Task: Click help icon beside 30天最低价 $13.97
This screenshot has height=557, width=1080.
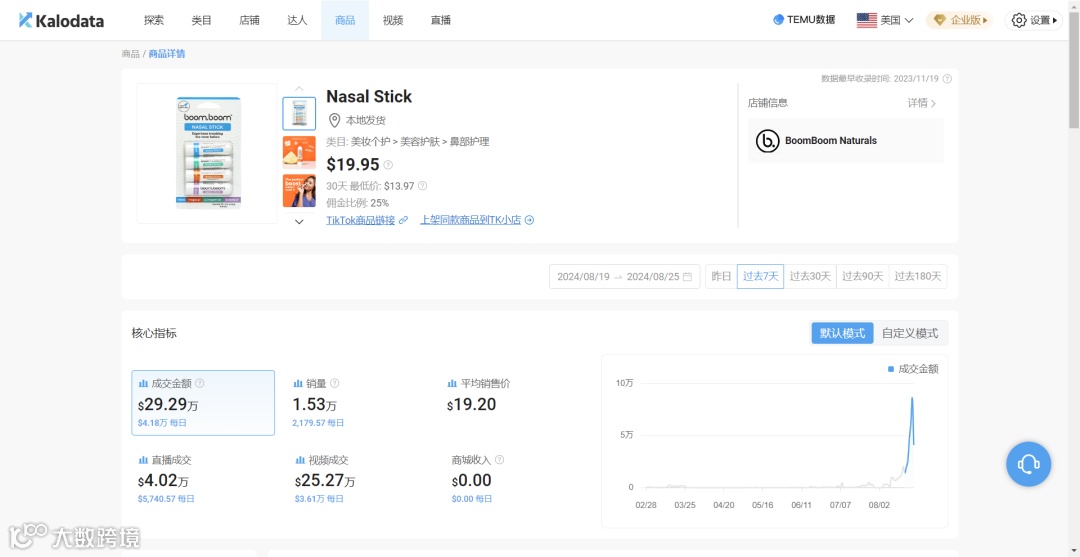Action: [x=422, y=185]
